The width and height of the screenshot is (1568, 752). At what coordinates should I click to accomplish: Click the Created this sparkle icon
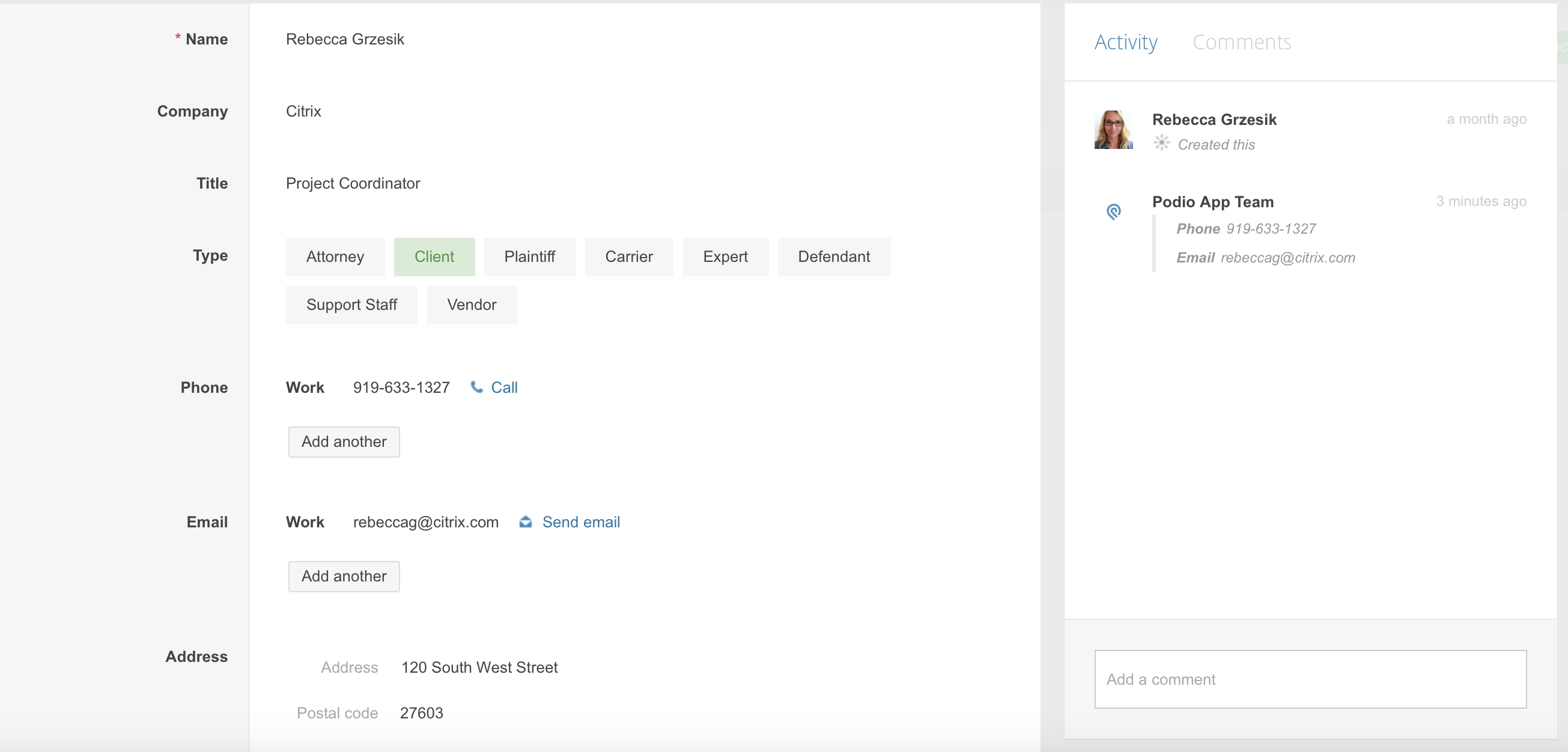coord(1161,143)
